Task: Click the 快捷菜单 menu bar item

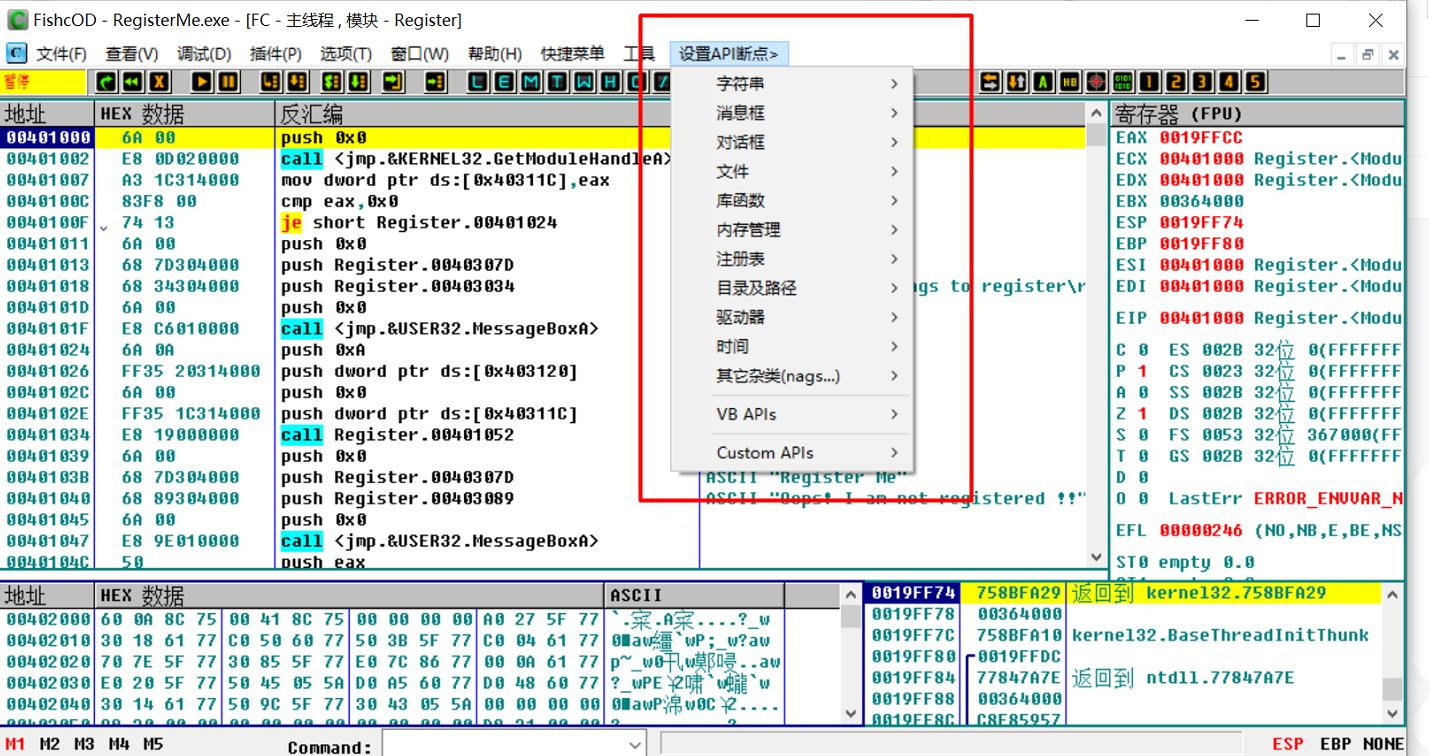Action: click(572, 54)
